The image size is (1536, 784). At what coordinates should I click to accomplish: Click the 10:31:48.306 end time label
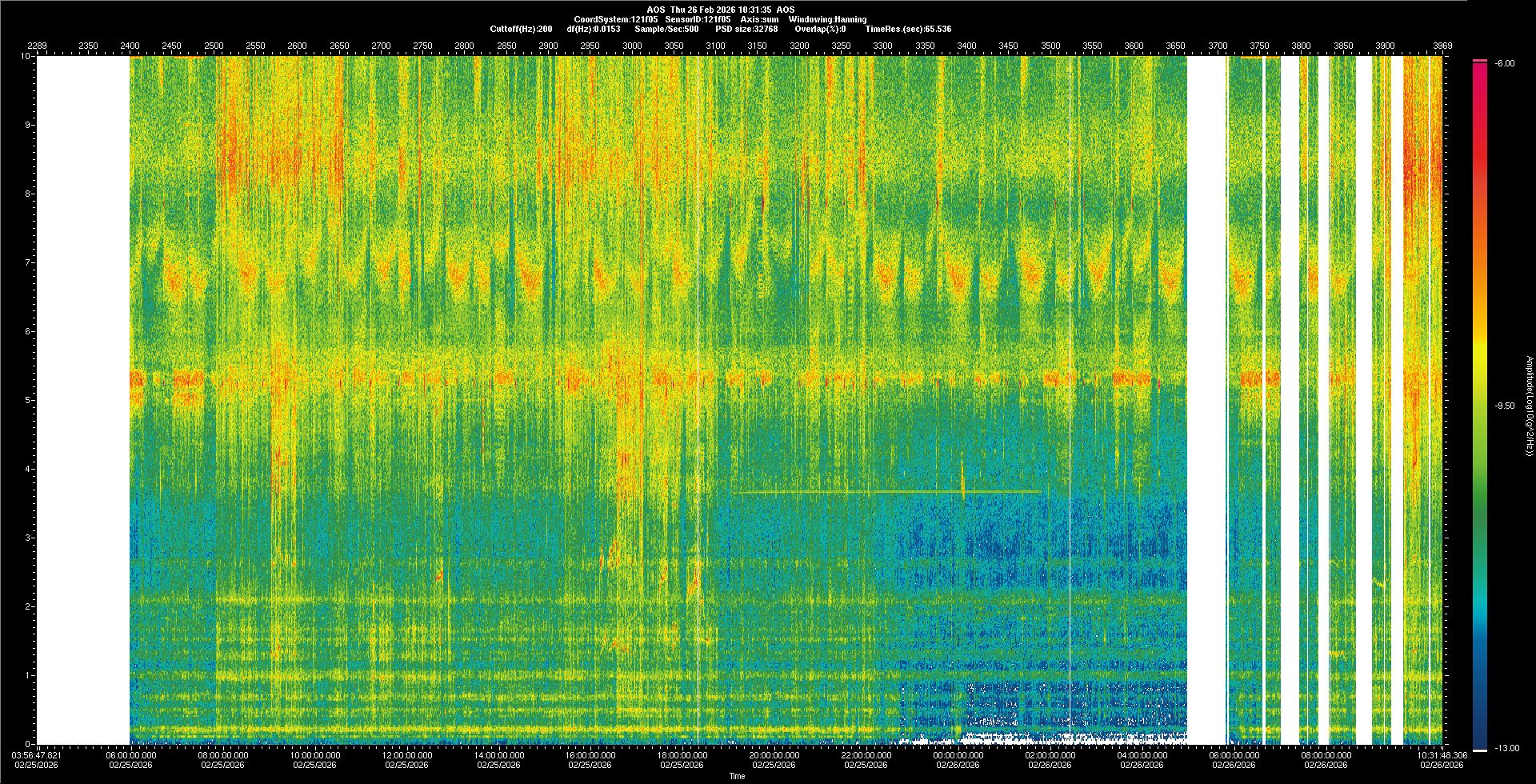pos(1442,759)
